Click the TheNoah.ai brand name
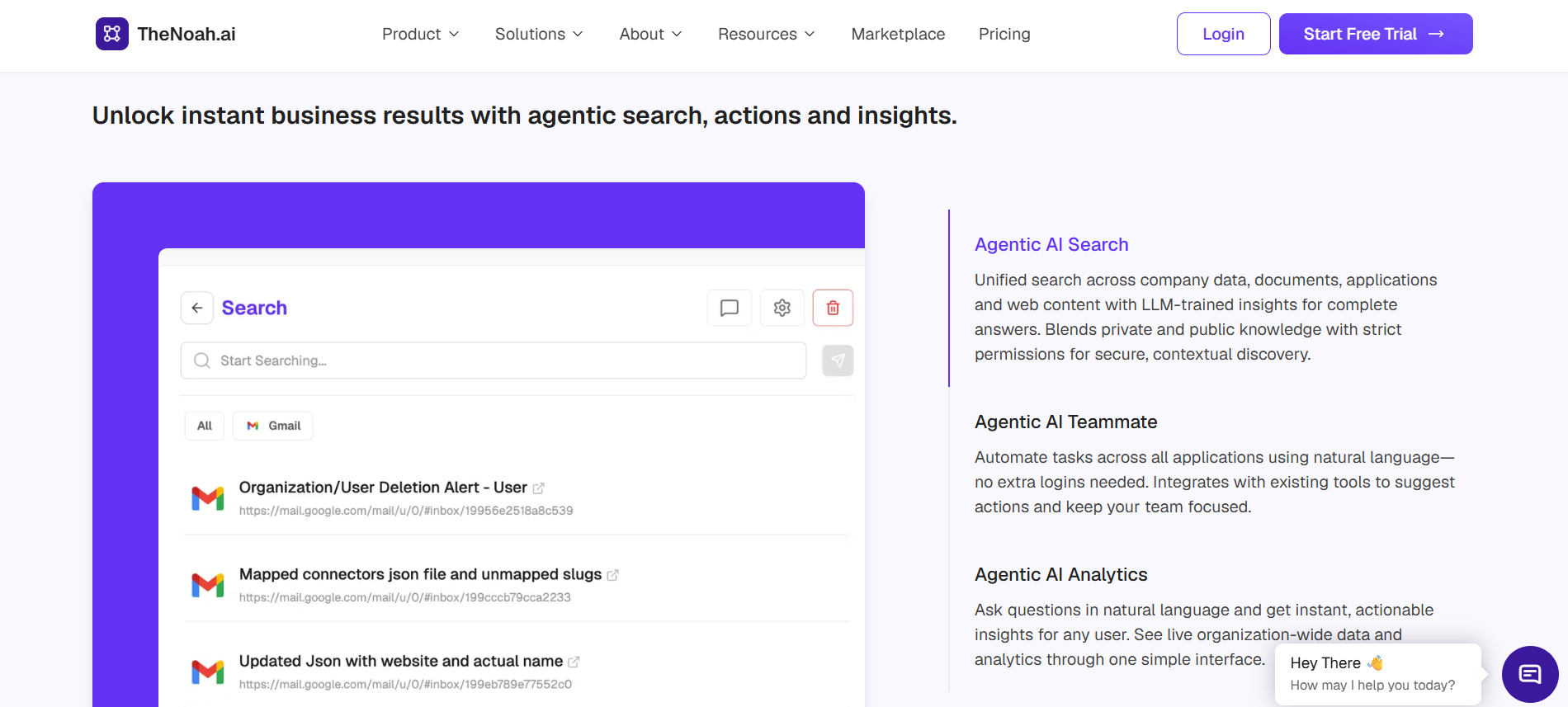Screen dimensions: 1568x707 tap(187, 34)
